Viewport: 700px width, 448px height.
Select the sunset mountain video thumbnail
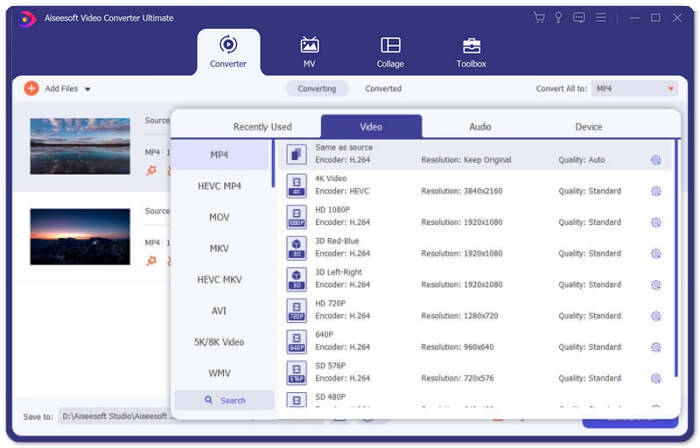coord(80,236)
